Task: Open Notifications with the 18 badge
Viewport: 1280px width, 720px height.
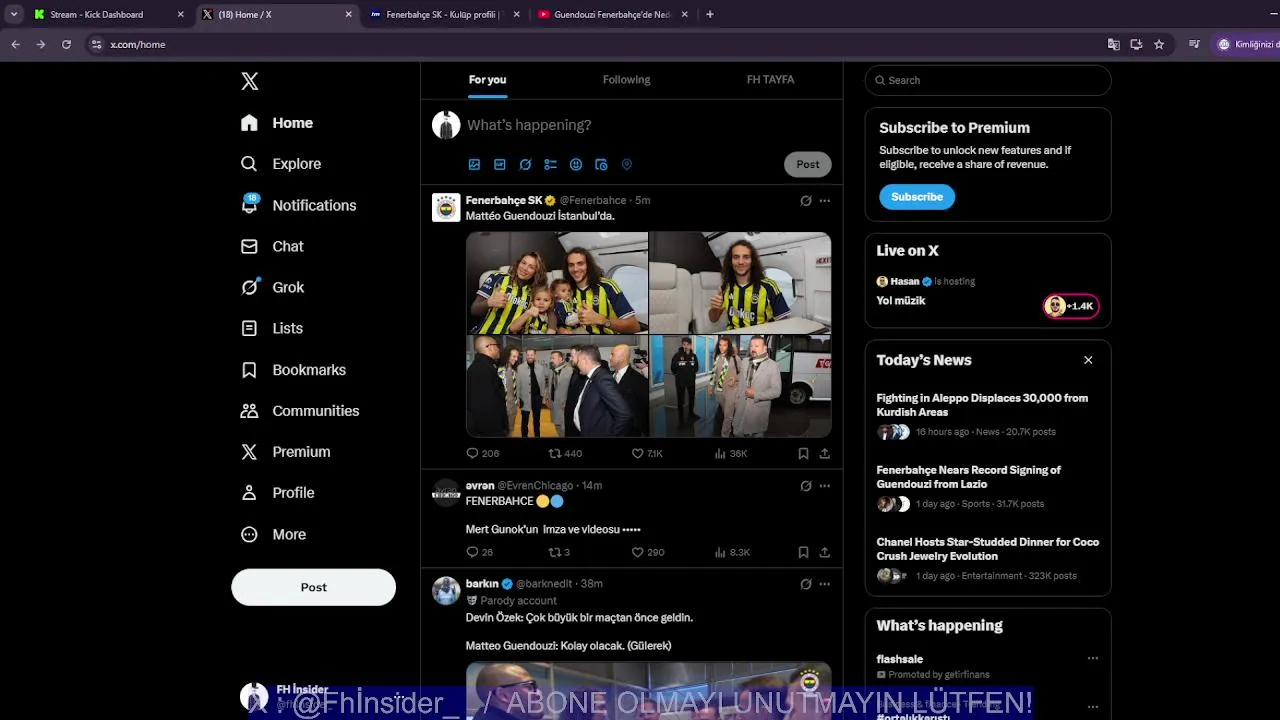Action: click(298, 205)
